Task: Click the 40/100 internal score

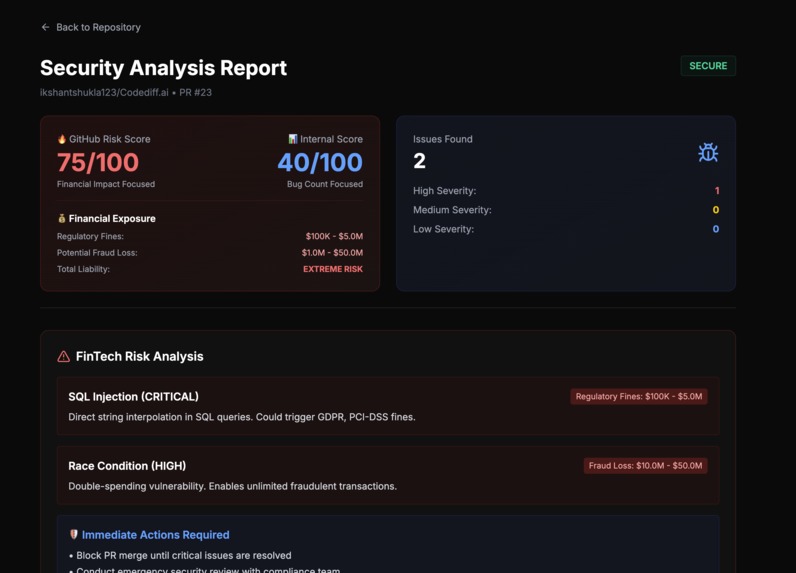Action: click(320, 162)
